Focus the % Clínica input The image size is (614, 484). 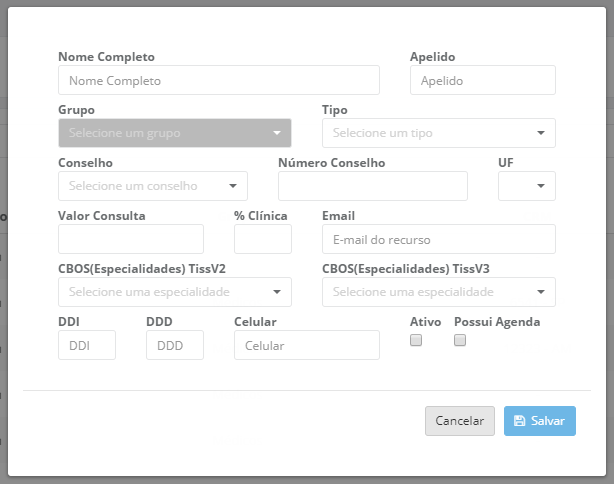point(263,239)
